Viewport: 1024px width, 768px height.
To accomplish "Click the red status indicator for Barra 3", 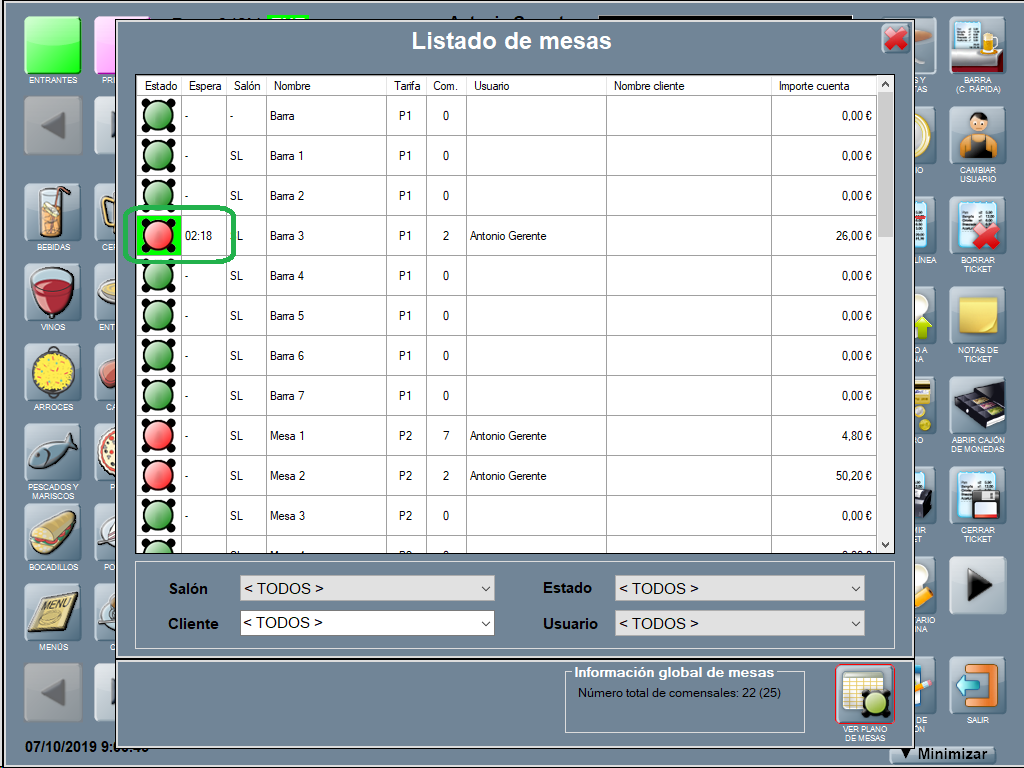I will click(x=159, y=236).
